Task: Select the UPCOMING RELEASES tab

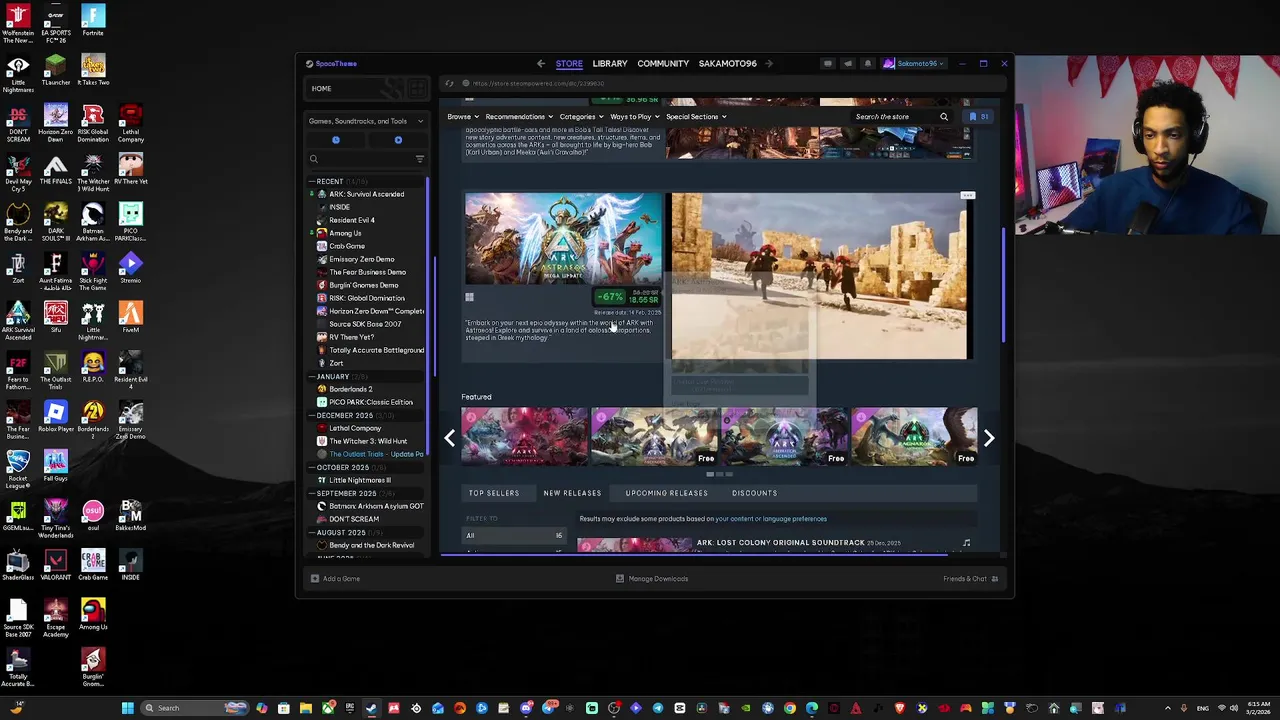Action: [x=666, y=493]
